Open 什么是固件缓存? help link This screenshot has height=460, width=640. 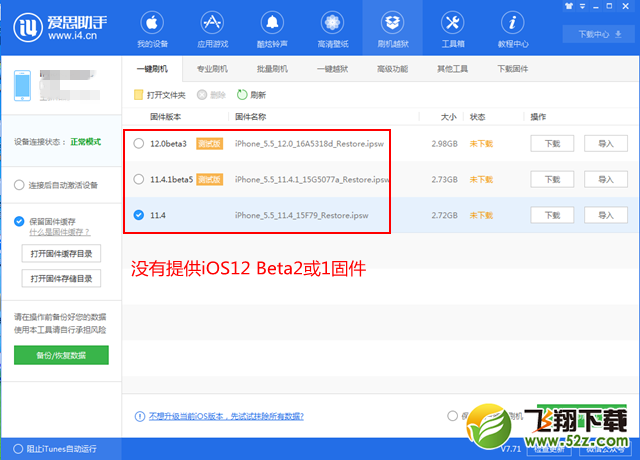tap(60, 232)
